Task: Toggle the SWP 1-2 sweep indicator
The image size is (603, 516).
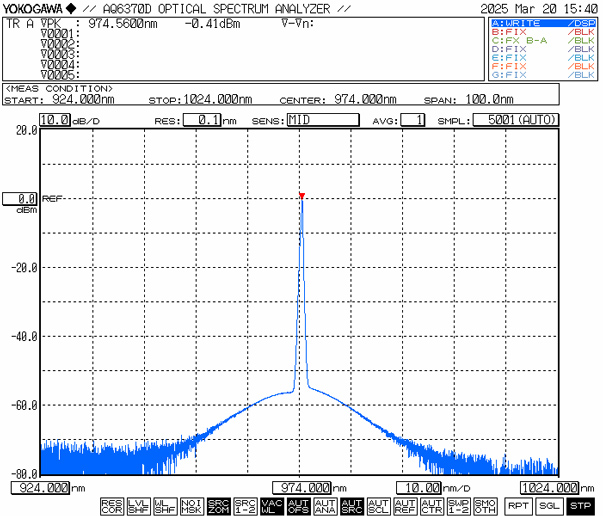Action: tap(459, 506)
